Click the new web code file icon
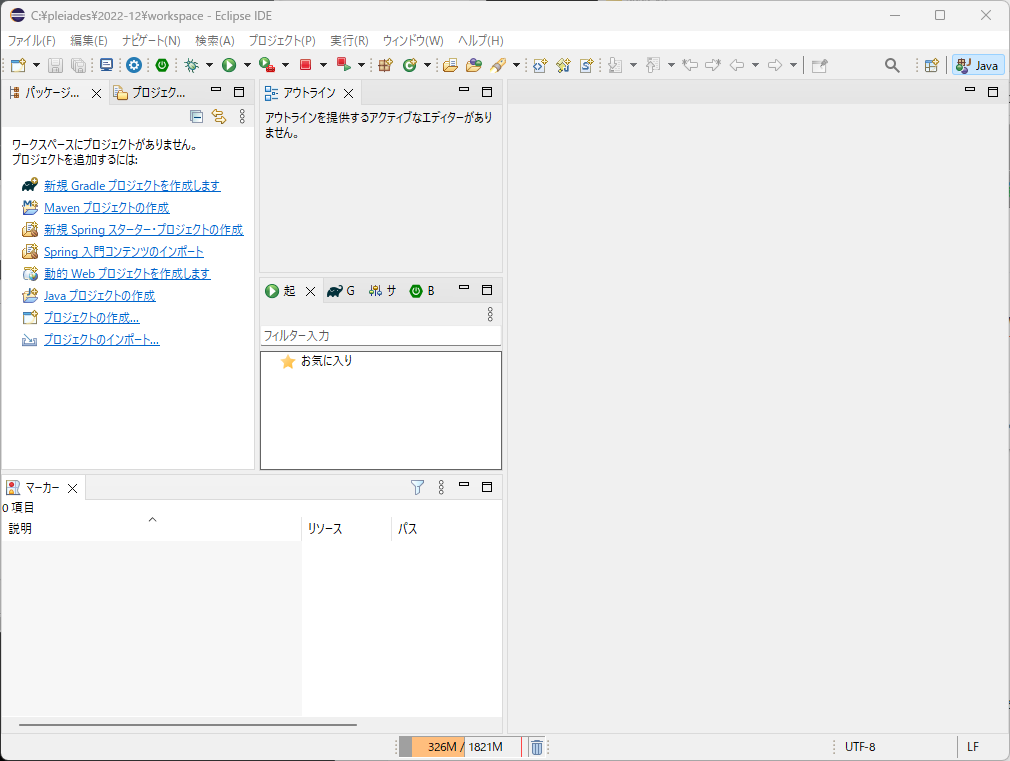The width and height of the screenshot is (1010, 761). coord(540,65)
